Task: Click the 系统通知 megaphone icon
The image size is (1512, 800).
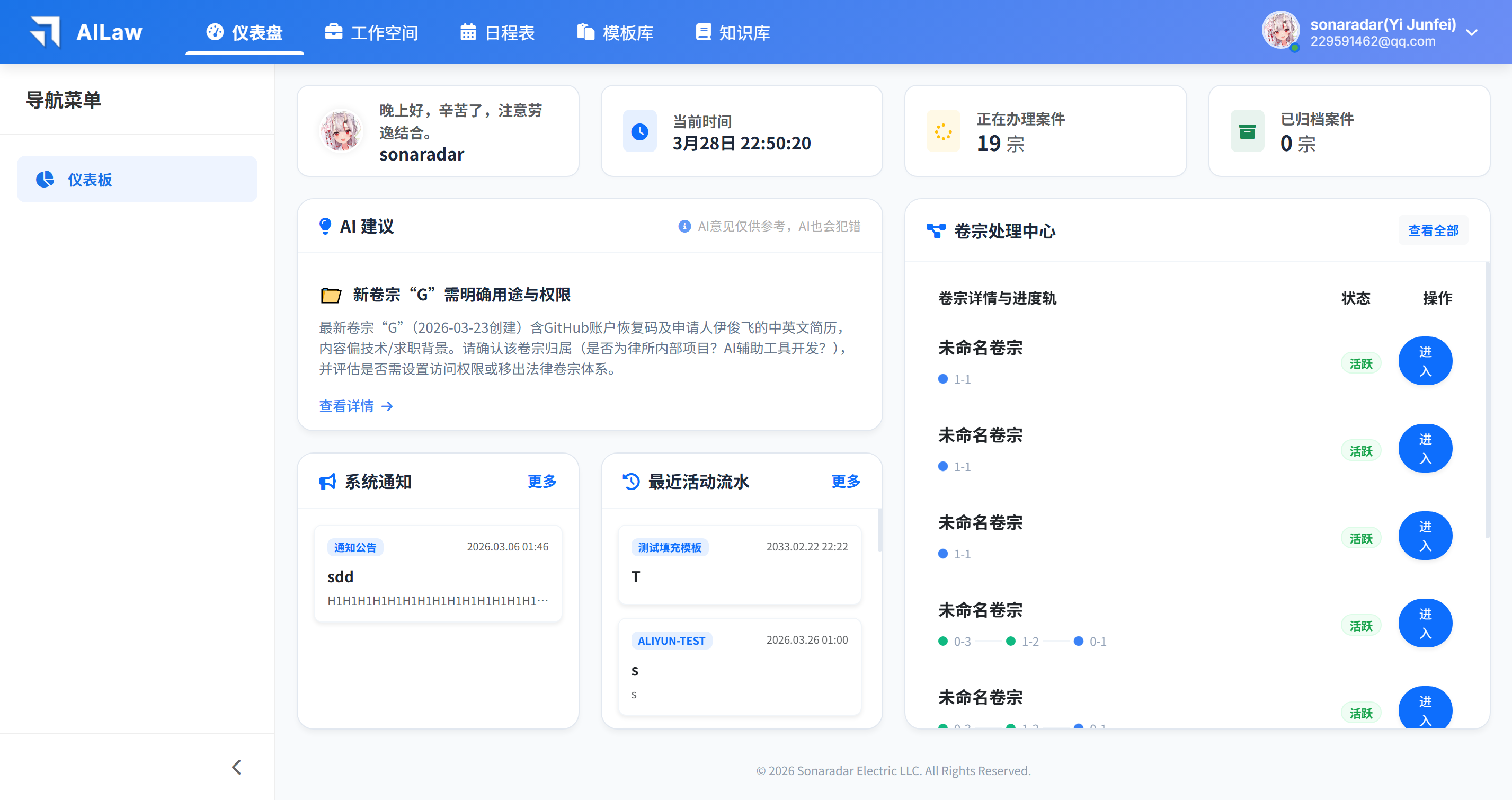Action: coord(326,481)
